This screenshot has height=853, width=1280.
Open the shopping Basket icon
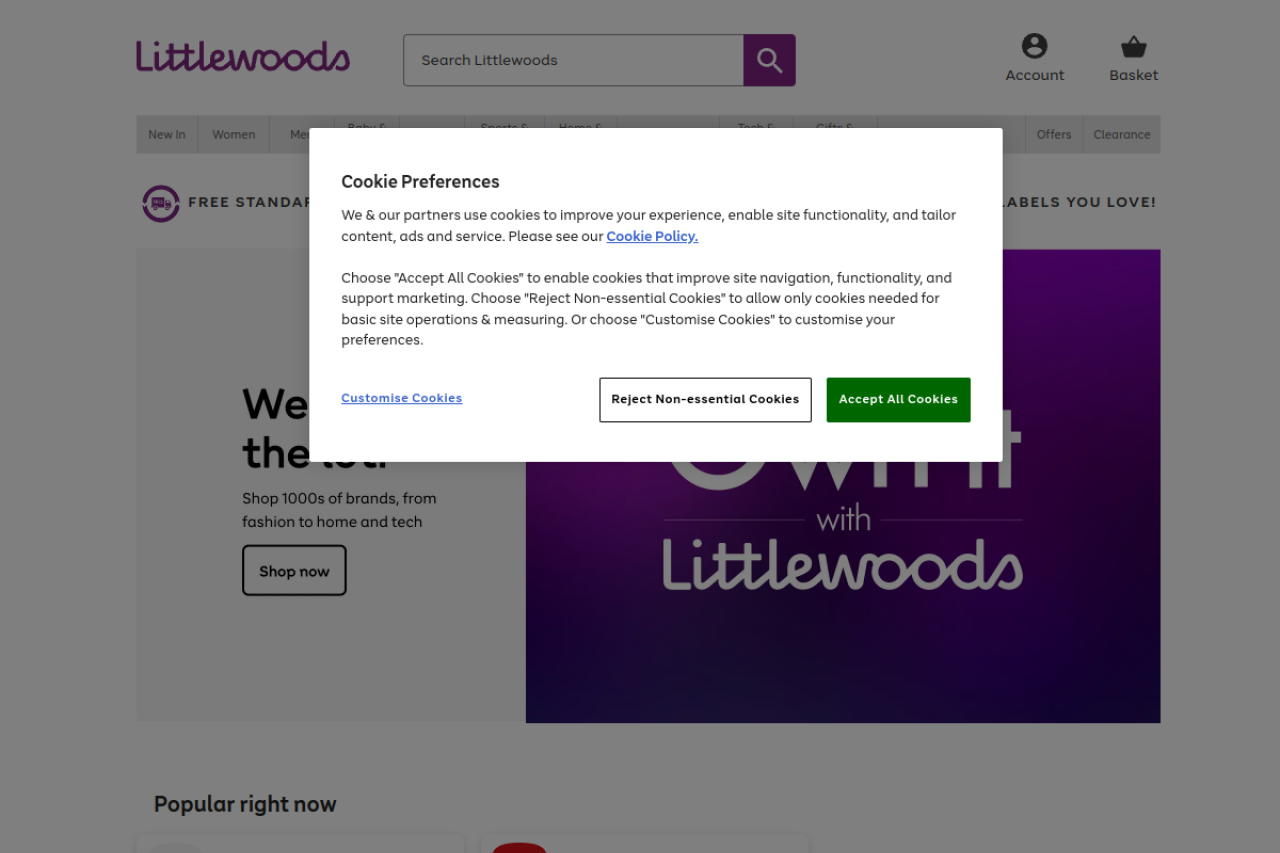pos(1133,47)
